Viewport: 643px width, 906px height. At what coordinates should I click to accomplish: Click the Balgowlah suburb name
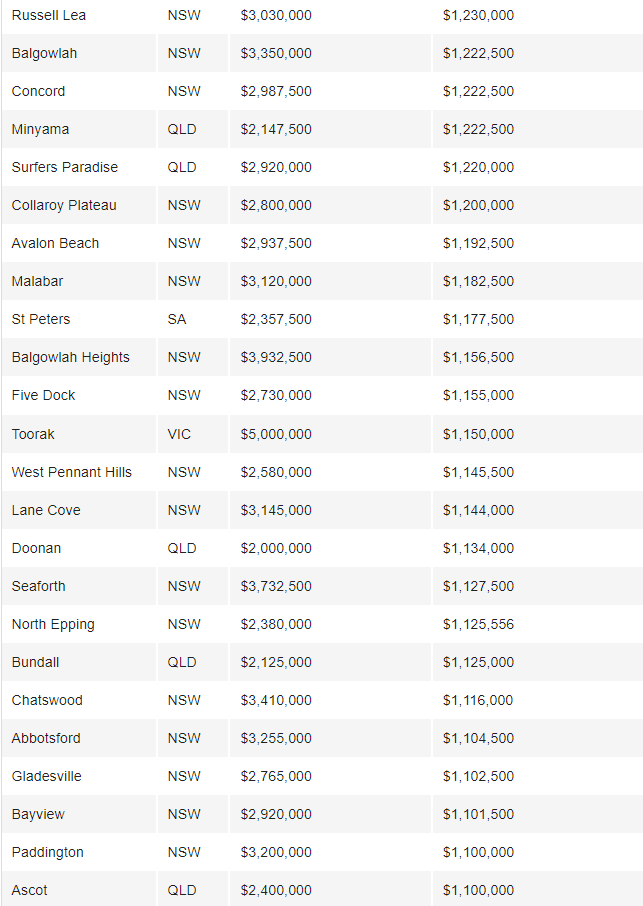point(44,53)
